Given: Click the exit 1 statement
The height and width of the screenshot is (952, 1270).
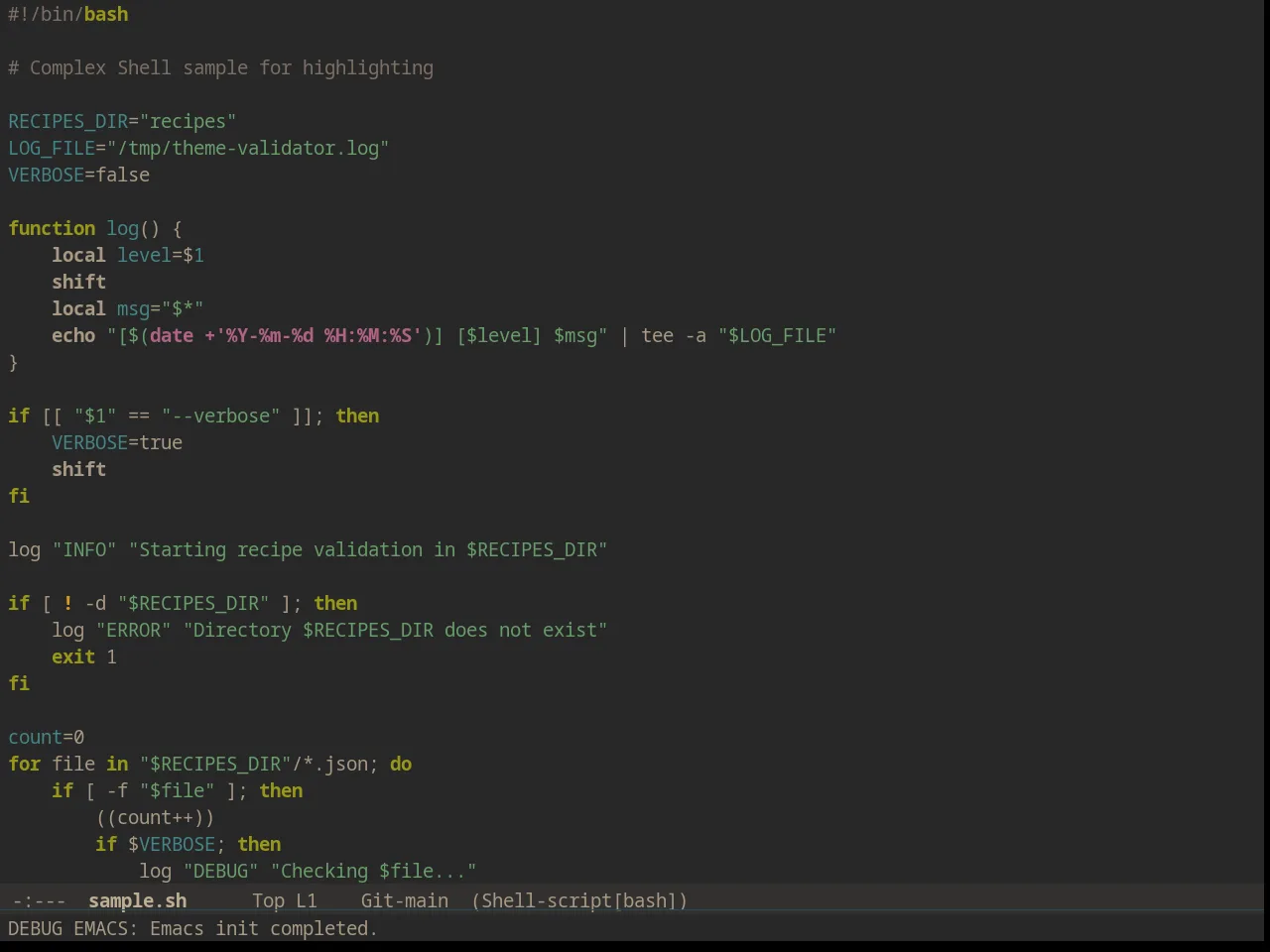Looking at the screenshot, I should click(84, 656).
